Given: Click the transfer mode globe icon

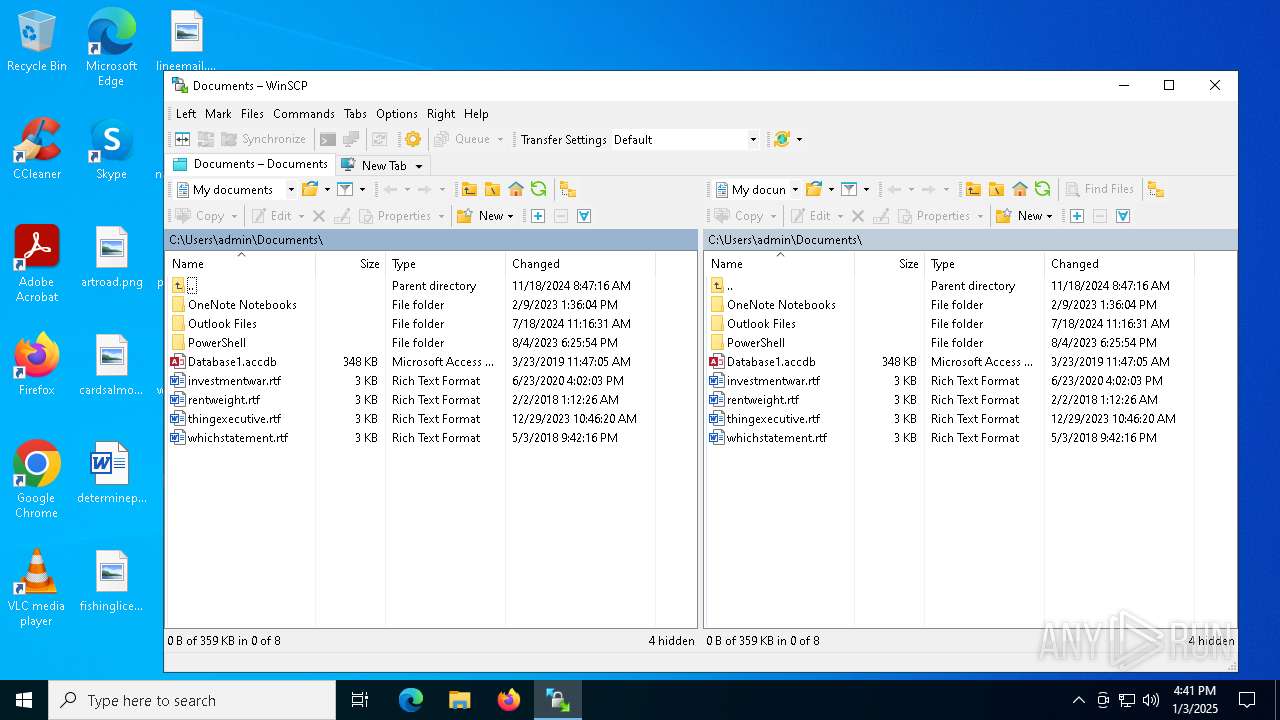Looking at the screenshot, I should pyautogui.click(x=782, y=139).
